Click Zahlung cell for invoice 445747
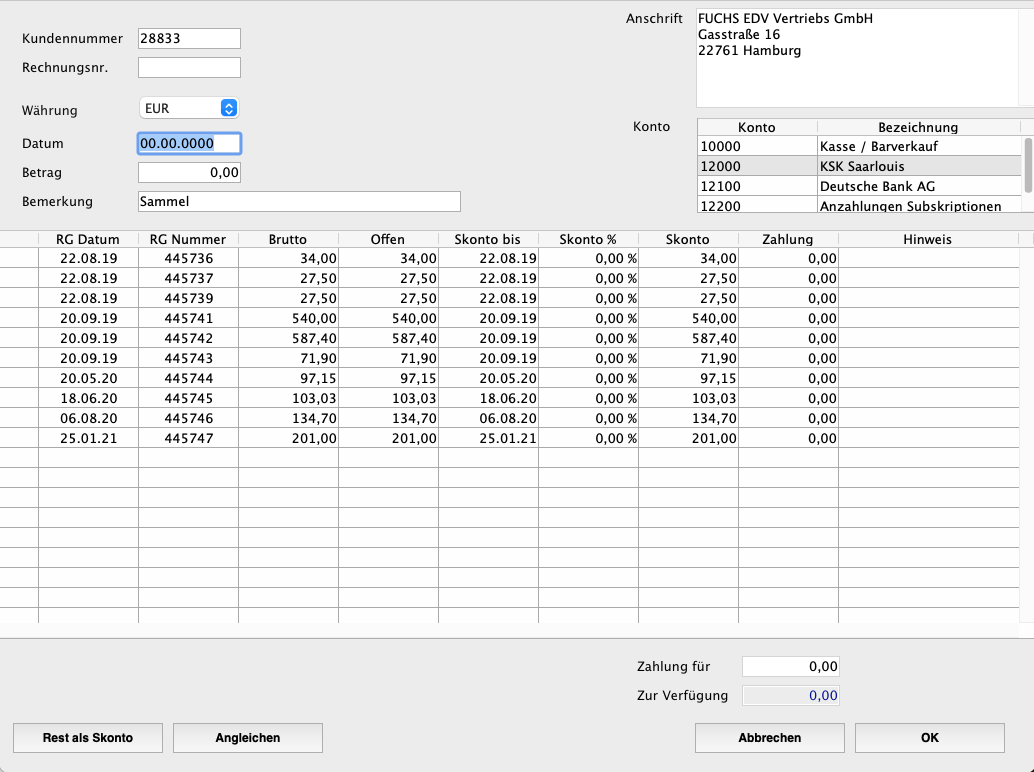The height and width of the screenshot is (772, 1034). point(788,438)
